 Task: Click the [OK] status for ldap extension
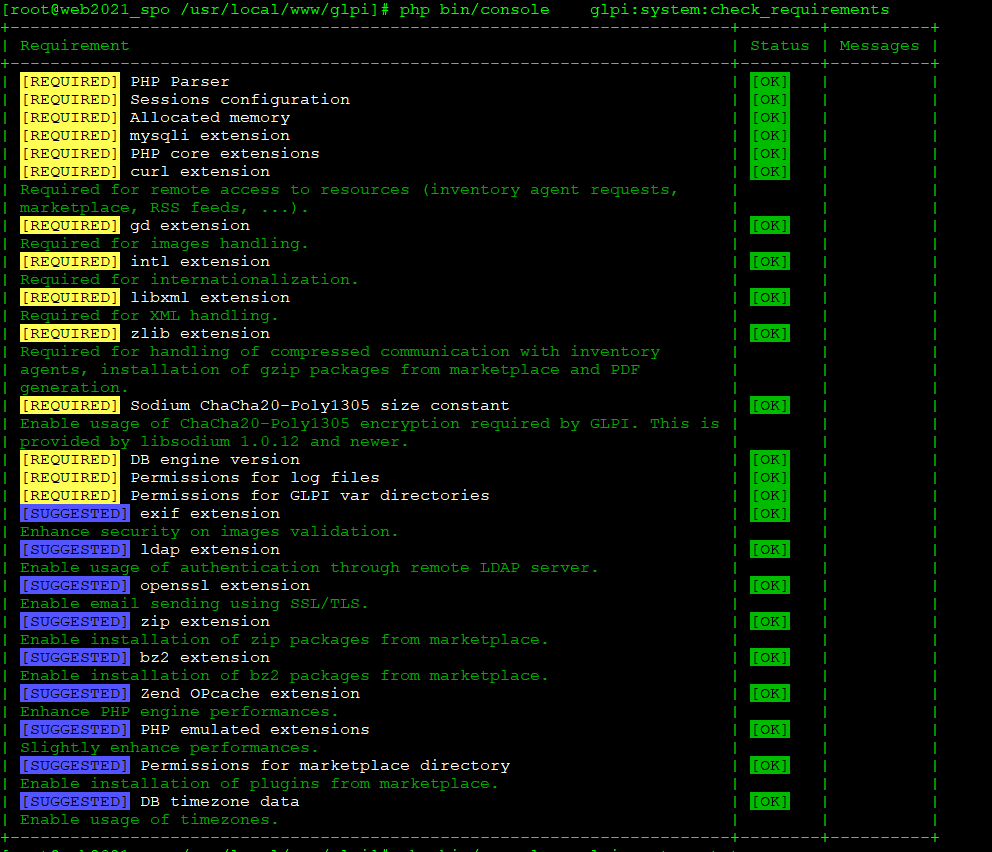point(769,550)
